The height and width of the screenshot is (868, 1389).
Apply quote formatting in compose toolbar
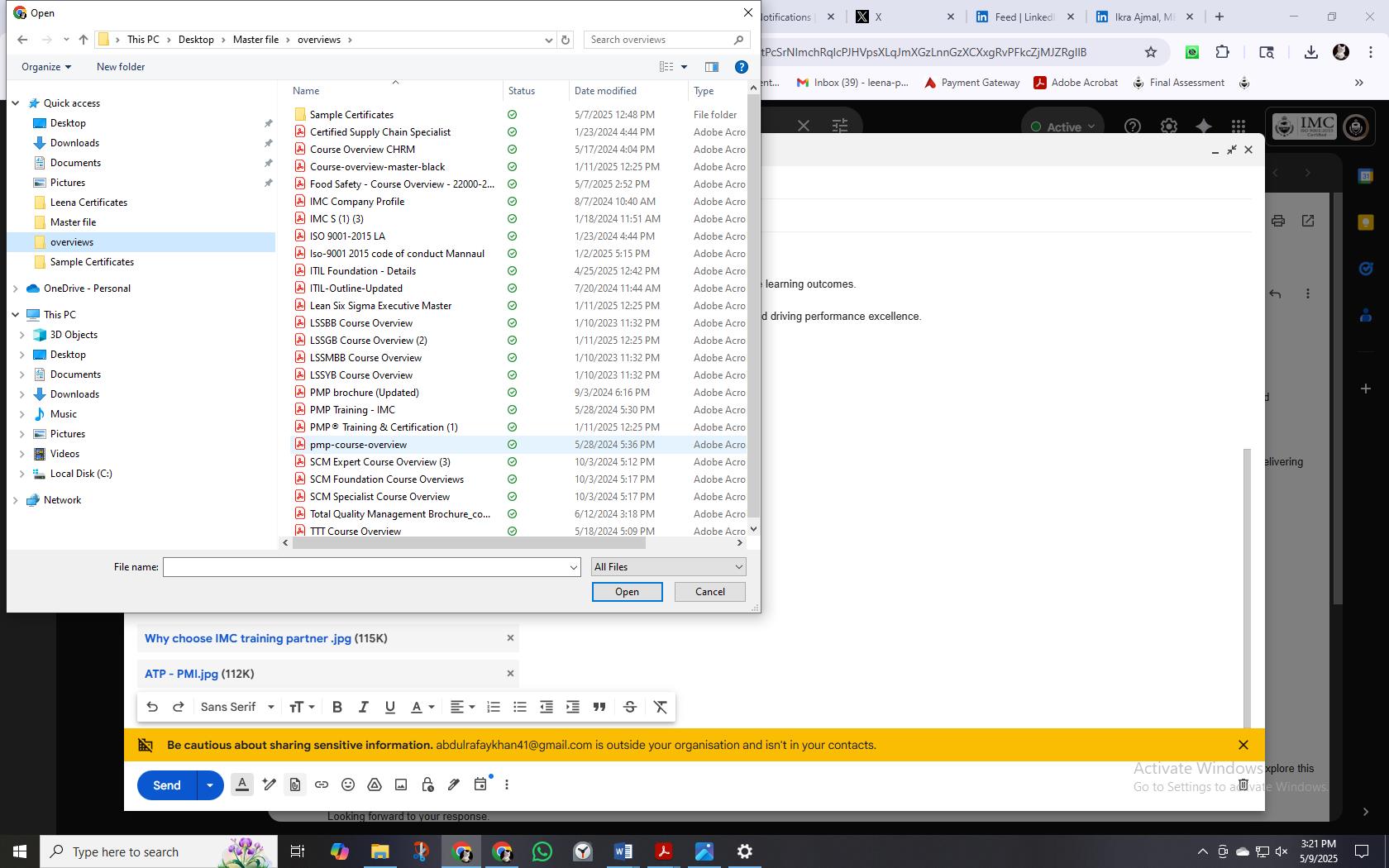pyautogui.click(x=599, y=707)
